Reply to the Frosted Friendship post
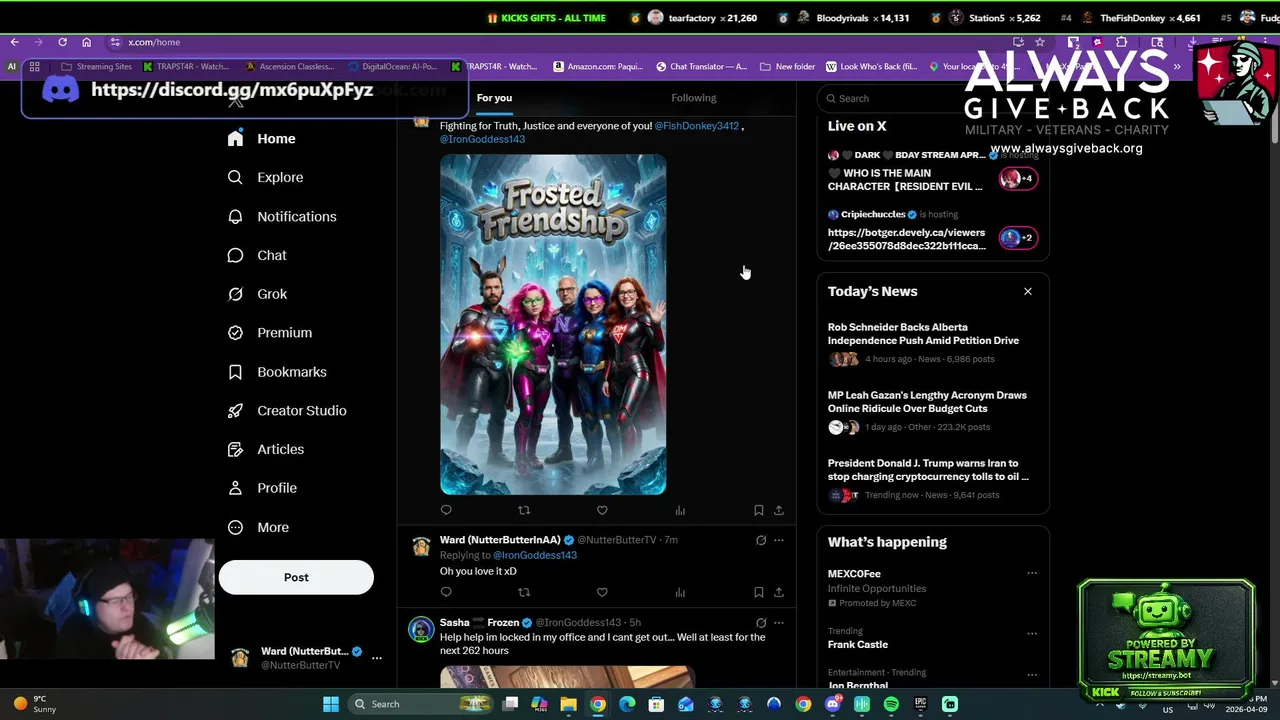Image resolution: width=1280 pixels, height=720 pixels. (446, 511)
